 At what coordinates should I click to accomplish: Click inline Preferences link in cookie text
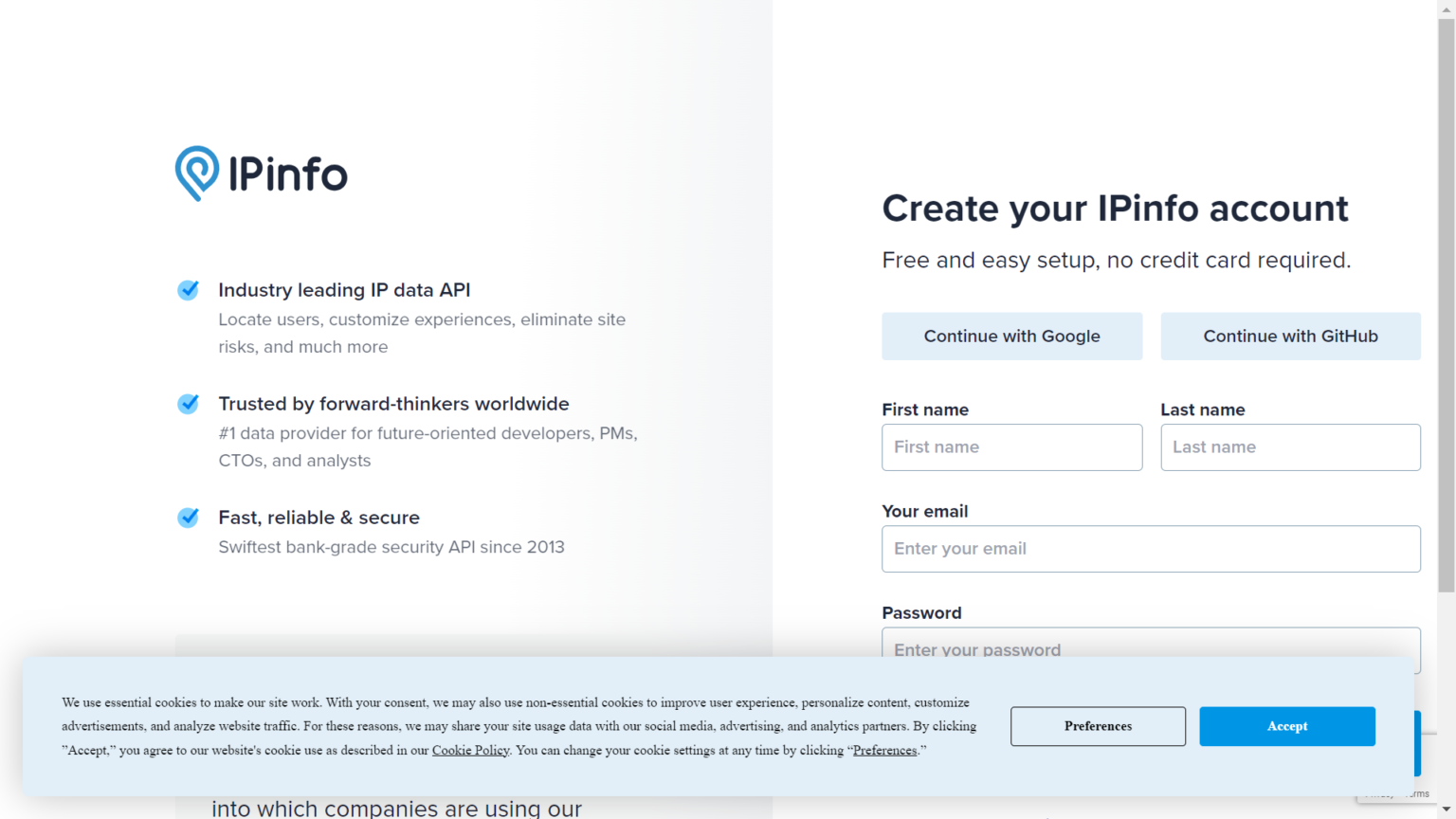(x=884, y=751)
